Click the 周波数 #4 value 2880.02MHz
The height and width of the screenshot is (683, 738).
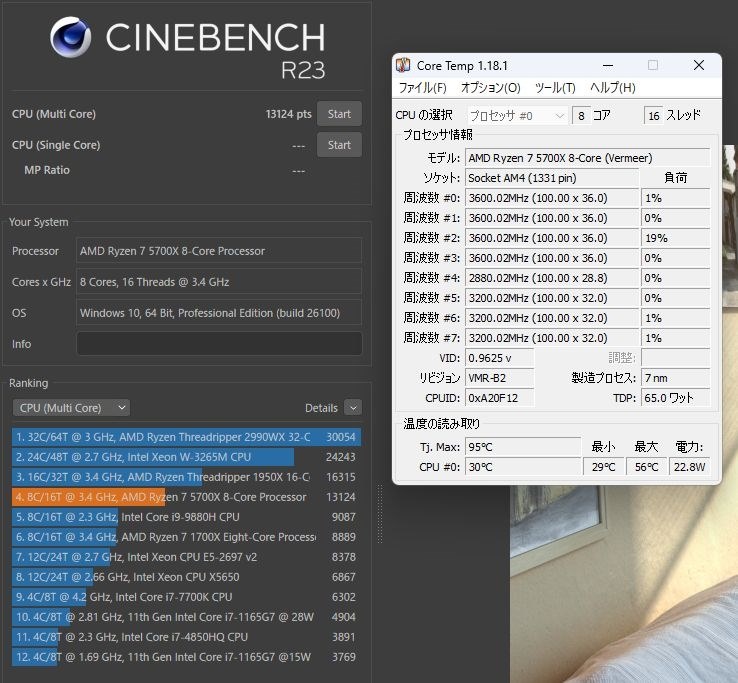pos(552,278)
